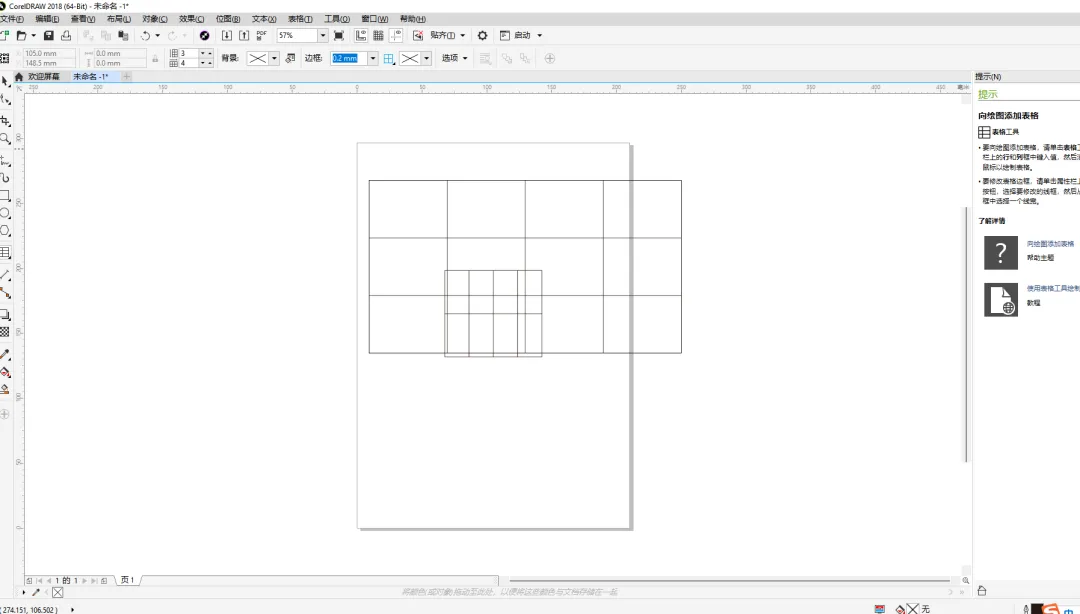Screen dimensions: 1080x614
Task: Select the Connector tool
Action: 5,293
